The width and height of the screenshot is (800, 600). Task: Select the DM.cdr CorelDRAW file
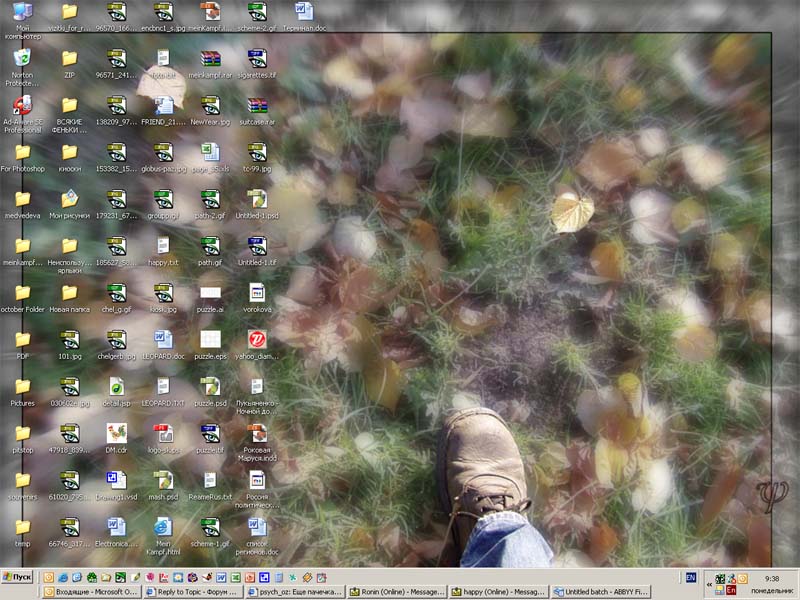pos(116,440)
